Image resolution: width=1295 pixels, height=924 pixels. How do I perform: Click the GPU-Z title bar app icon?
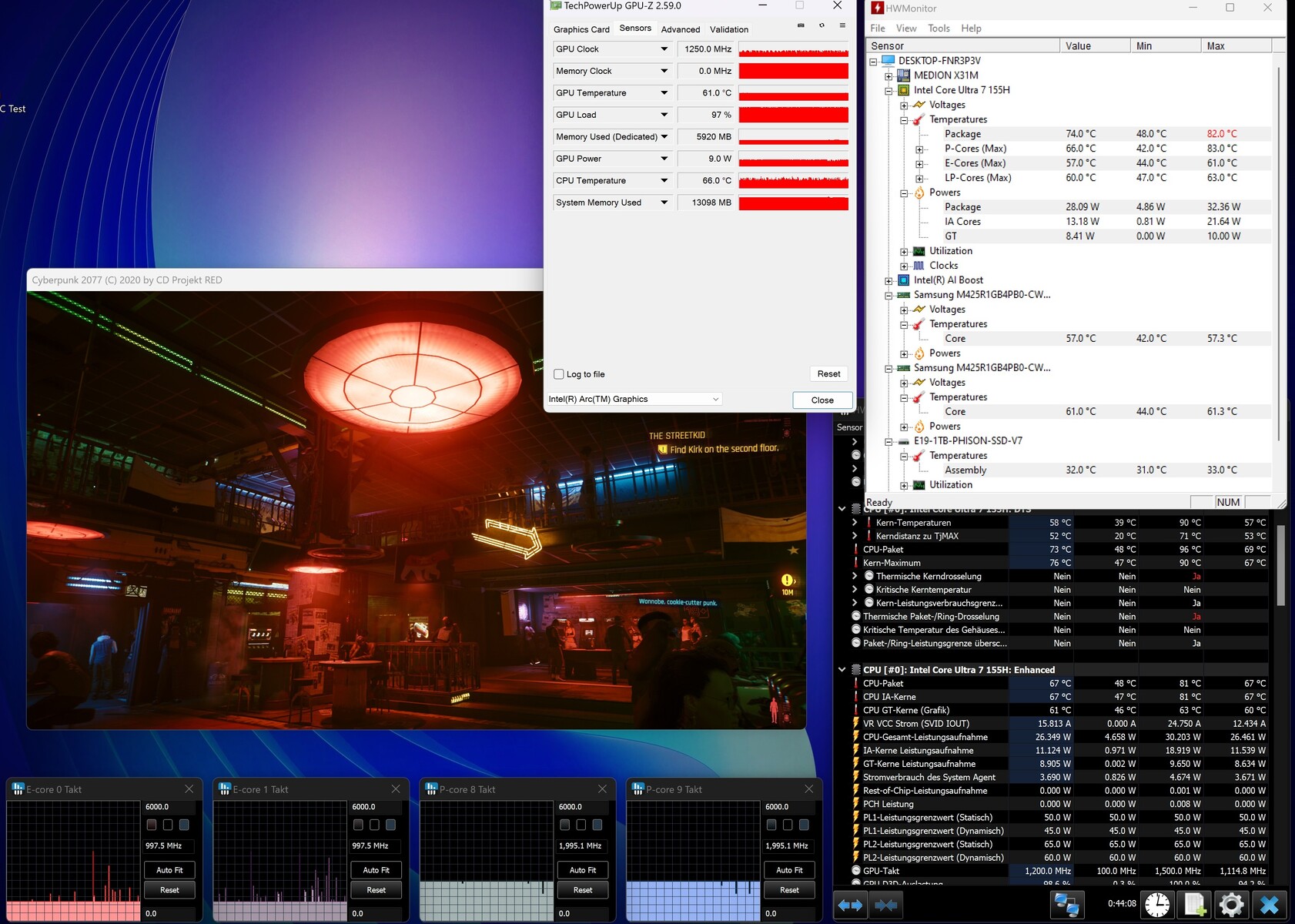coord(556,5)
